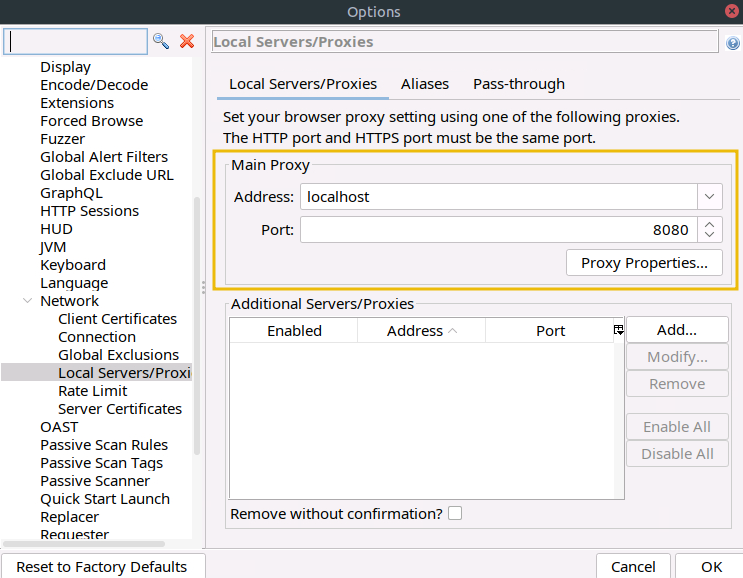743x578 pixels.
Task: Click the Proxy Properties... button
Action: pos(644,262)
